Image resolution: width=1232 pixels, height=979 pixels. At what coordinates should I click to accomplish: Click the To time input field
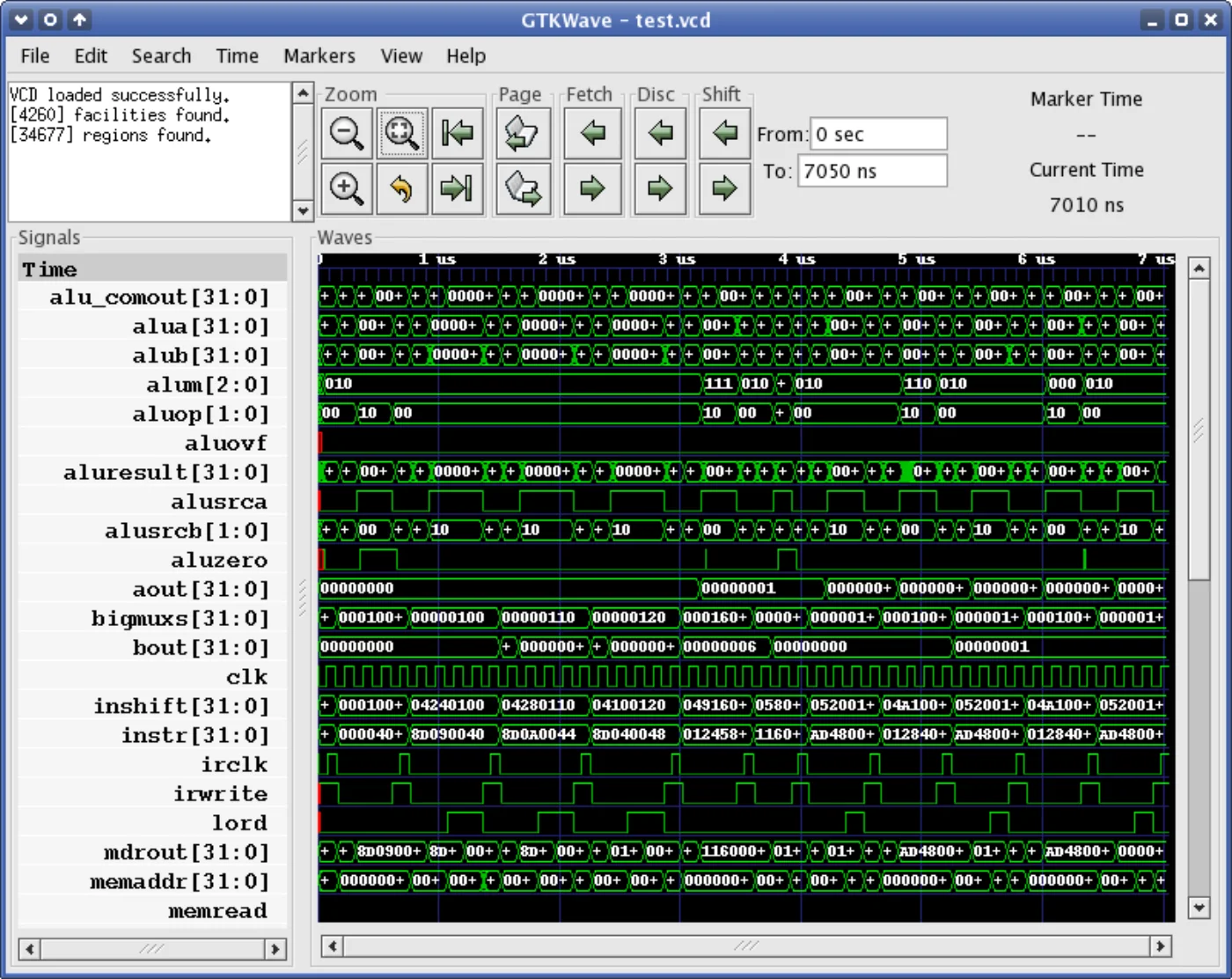[x=872, y=171]
